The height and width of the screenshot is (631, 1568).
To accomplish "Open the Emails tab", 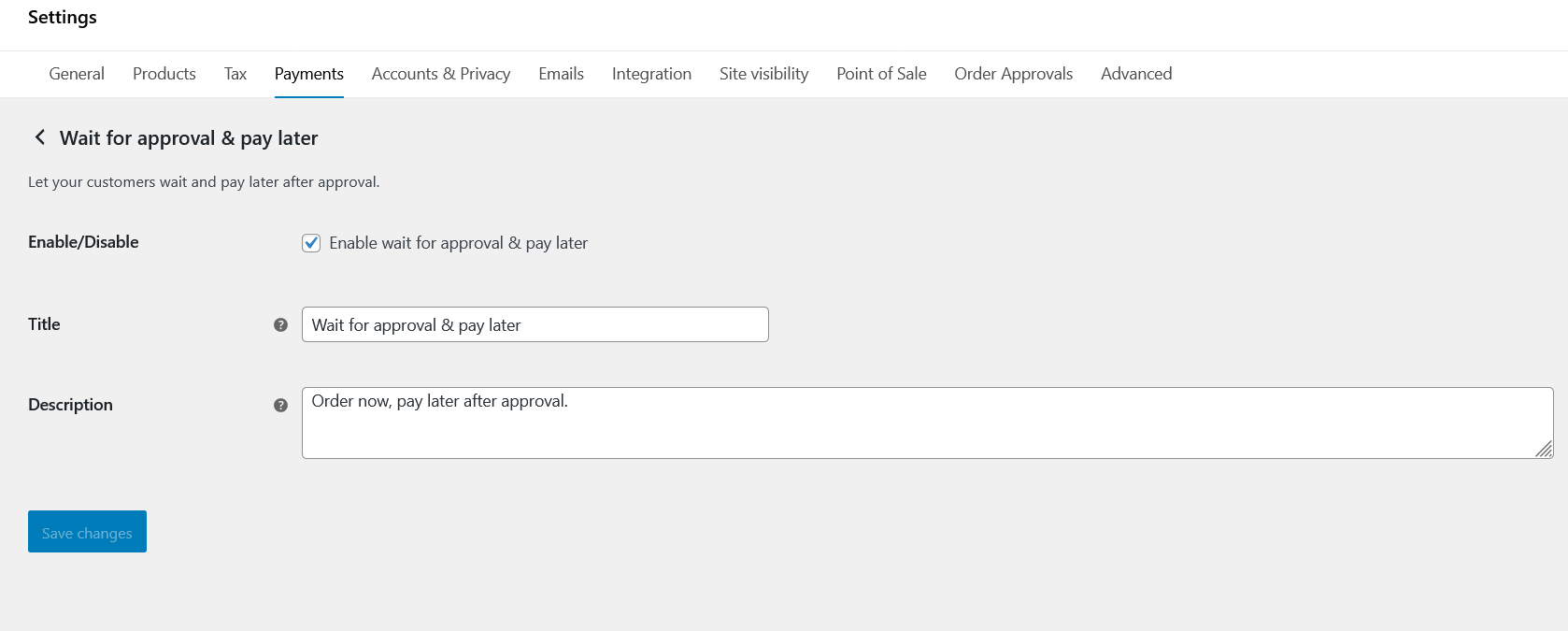I will [x=561, y=74].
